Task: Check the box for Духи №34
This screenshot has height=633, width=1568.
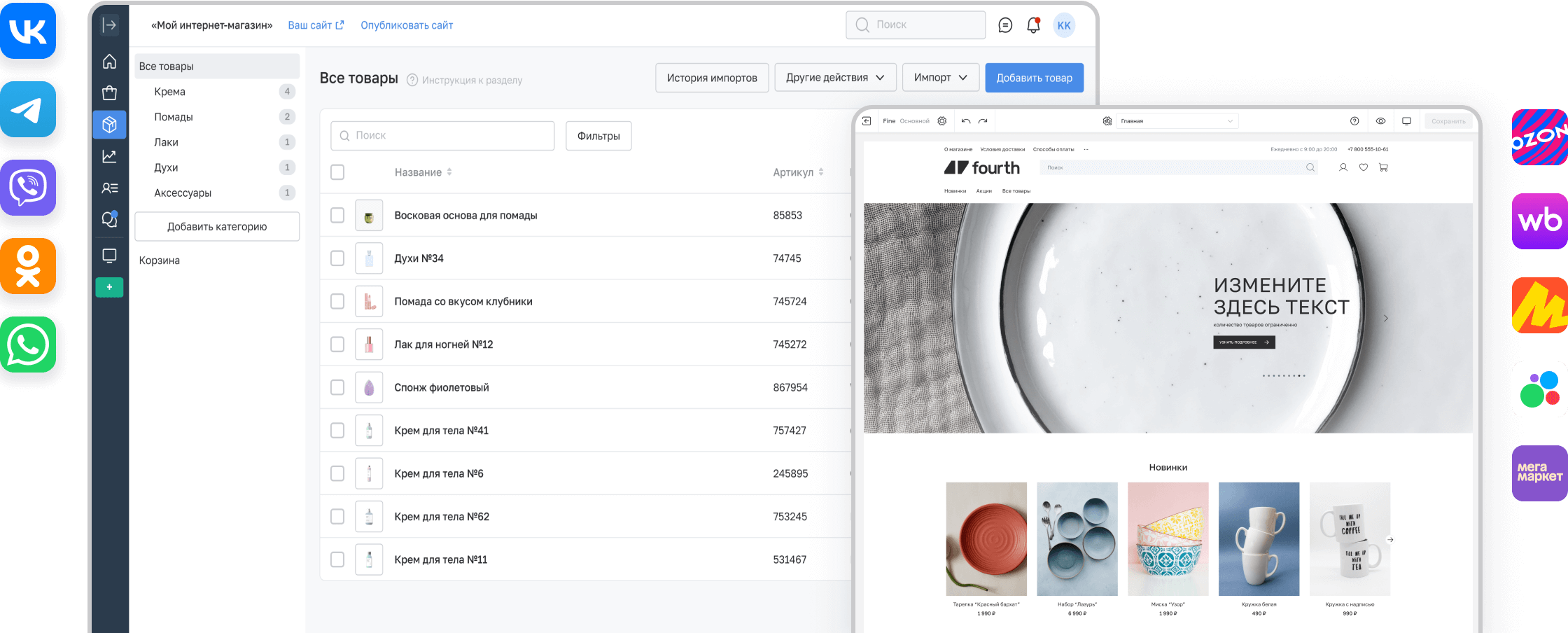Action: [x=337, y=258]
